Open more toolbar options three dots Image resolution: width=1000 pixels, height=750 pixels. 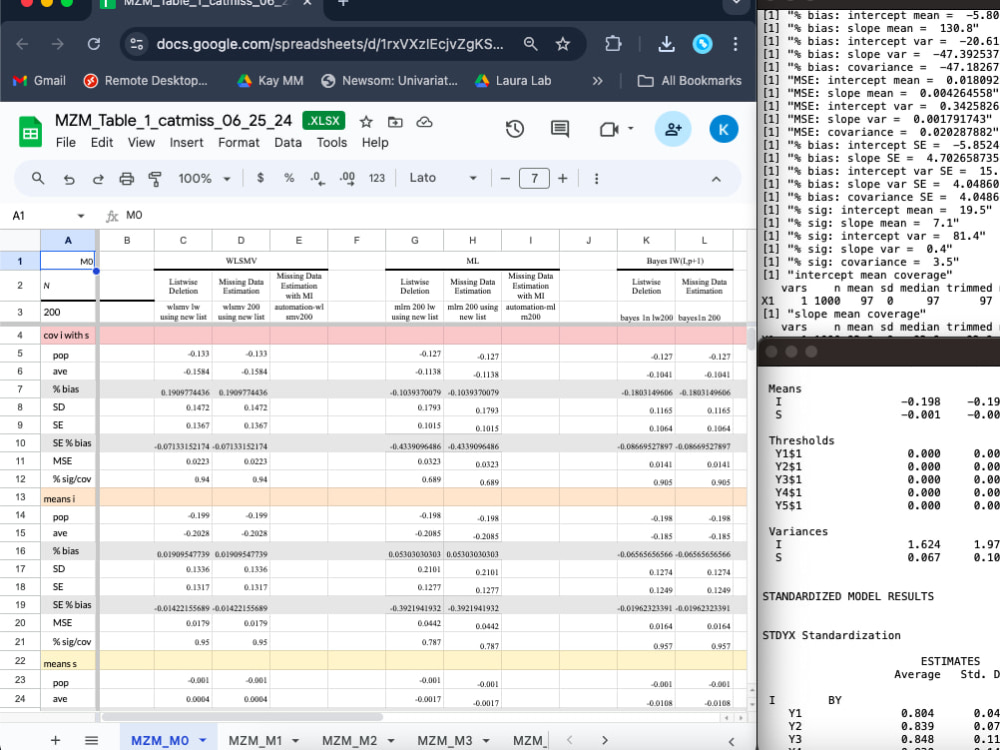596,179
